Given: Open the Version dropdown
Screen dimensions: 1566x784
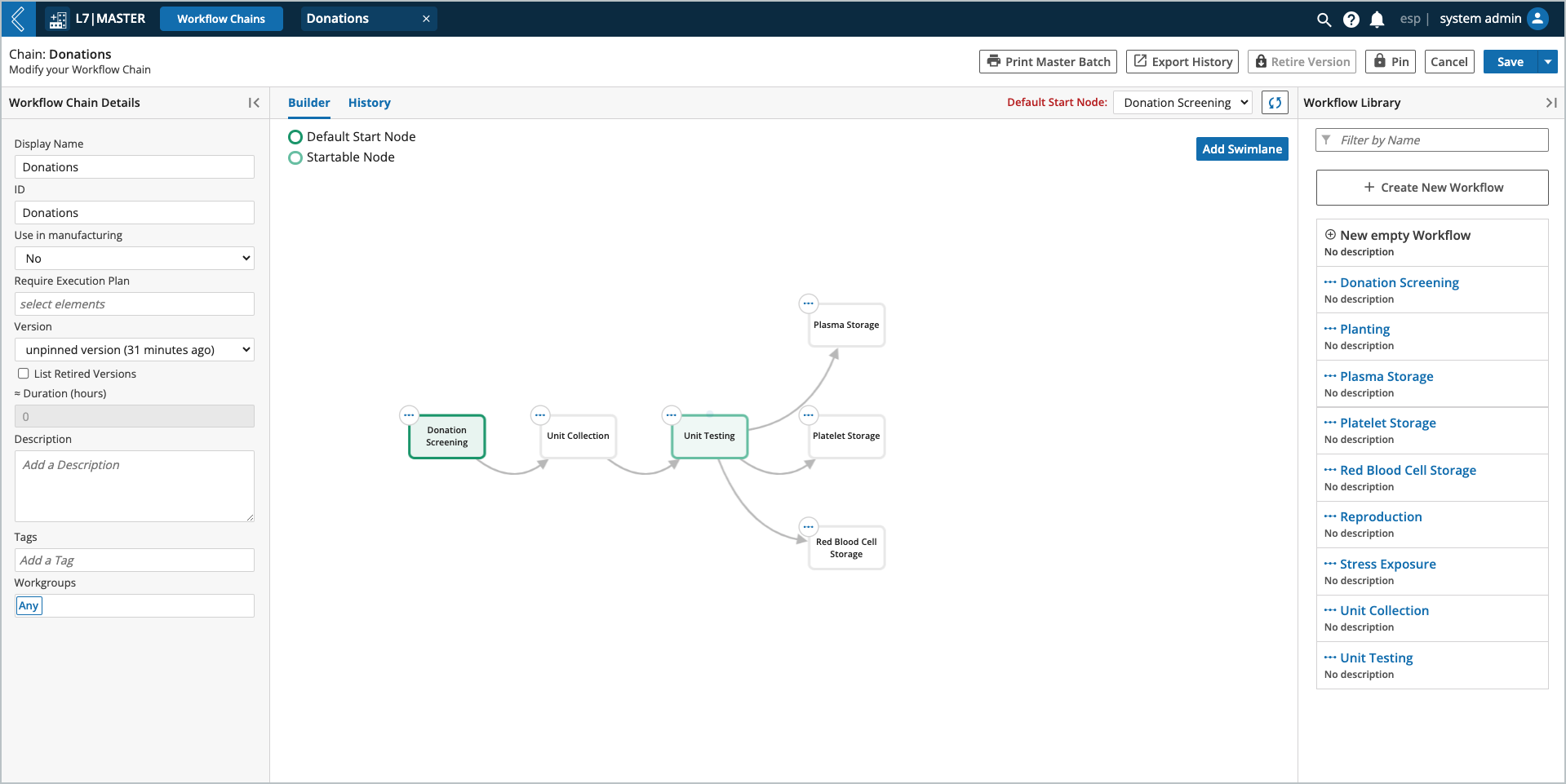Looking at the screenshot, I should pos(135,350).
